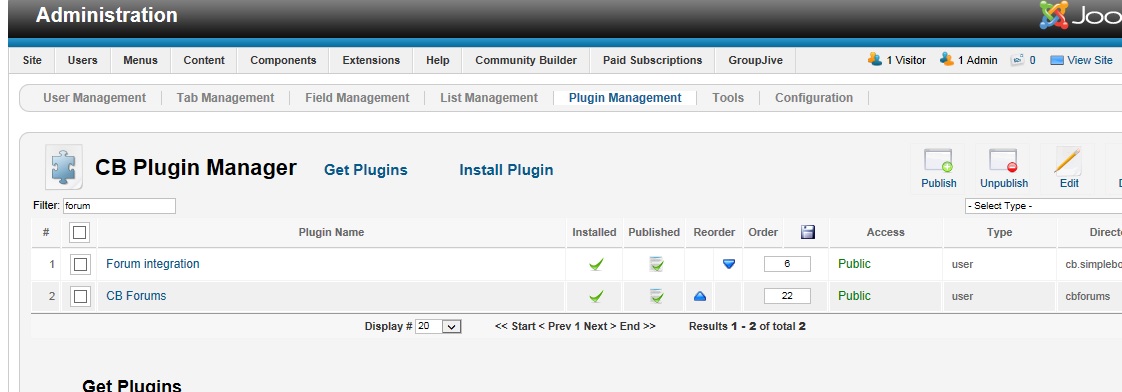Click the admin count icon
This screenshot has height=392, width=1122.
(947, 59)
